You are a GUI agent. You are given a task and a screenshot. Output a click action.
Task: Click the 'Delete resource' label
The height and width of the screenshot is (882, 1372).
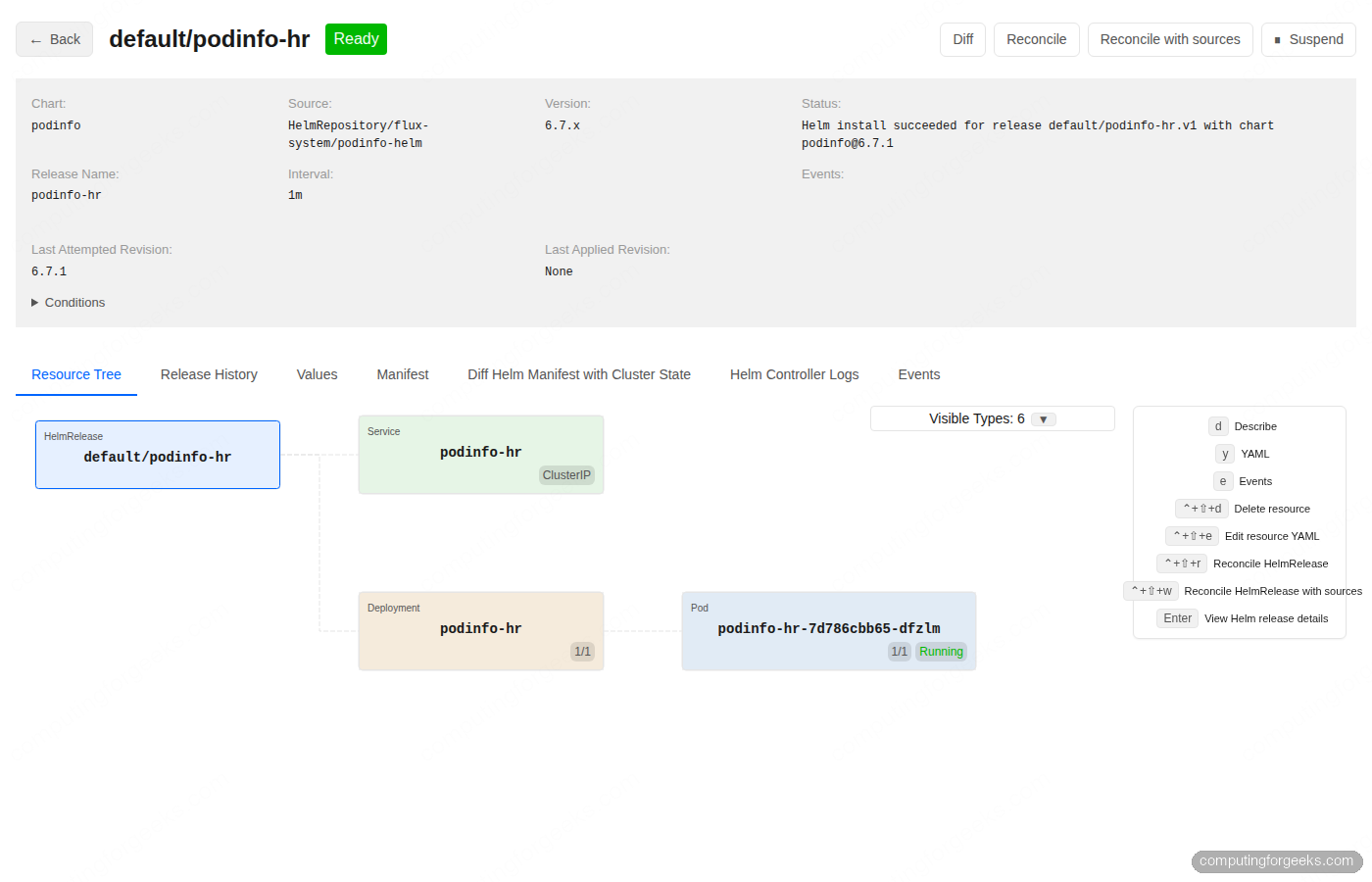pos(1272,509)
